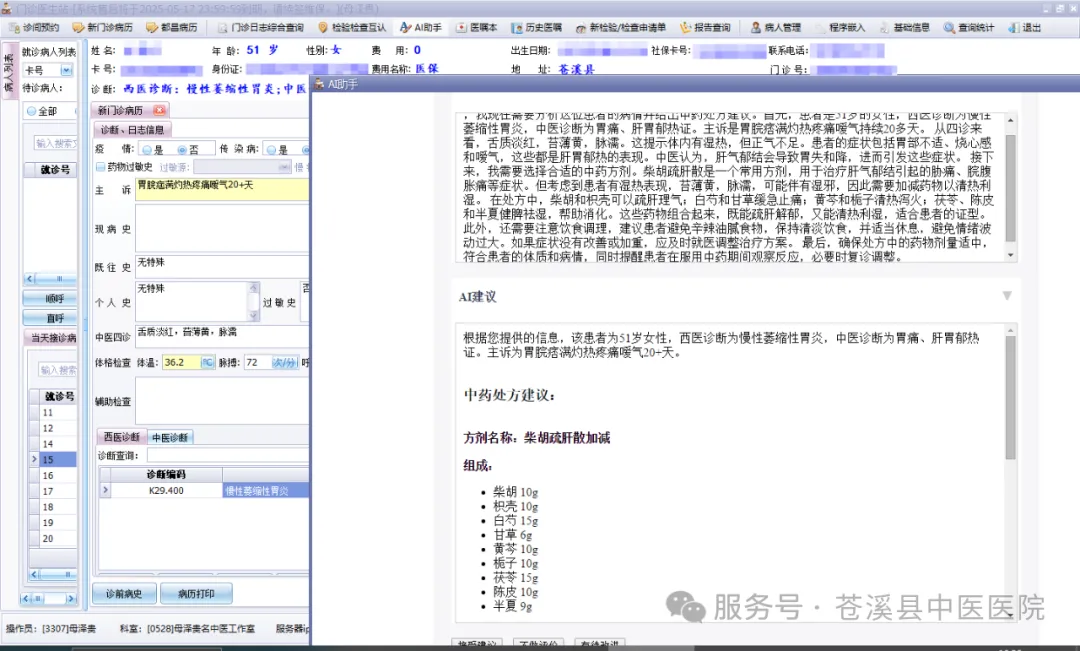
Task: Click the 顺呼 button
Action: [50, 298]
